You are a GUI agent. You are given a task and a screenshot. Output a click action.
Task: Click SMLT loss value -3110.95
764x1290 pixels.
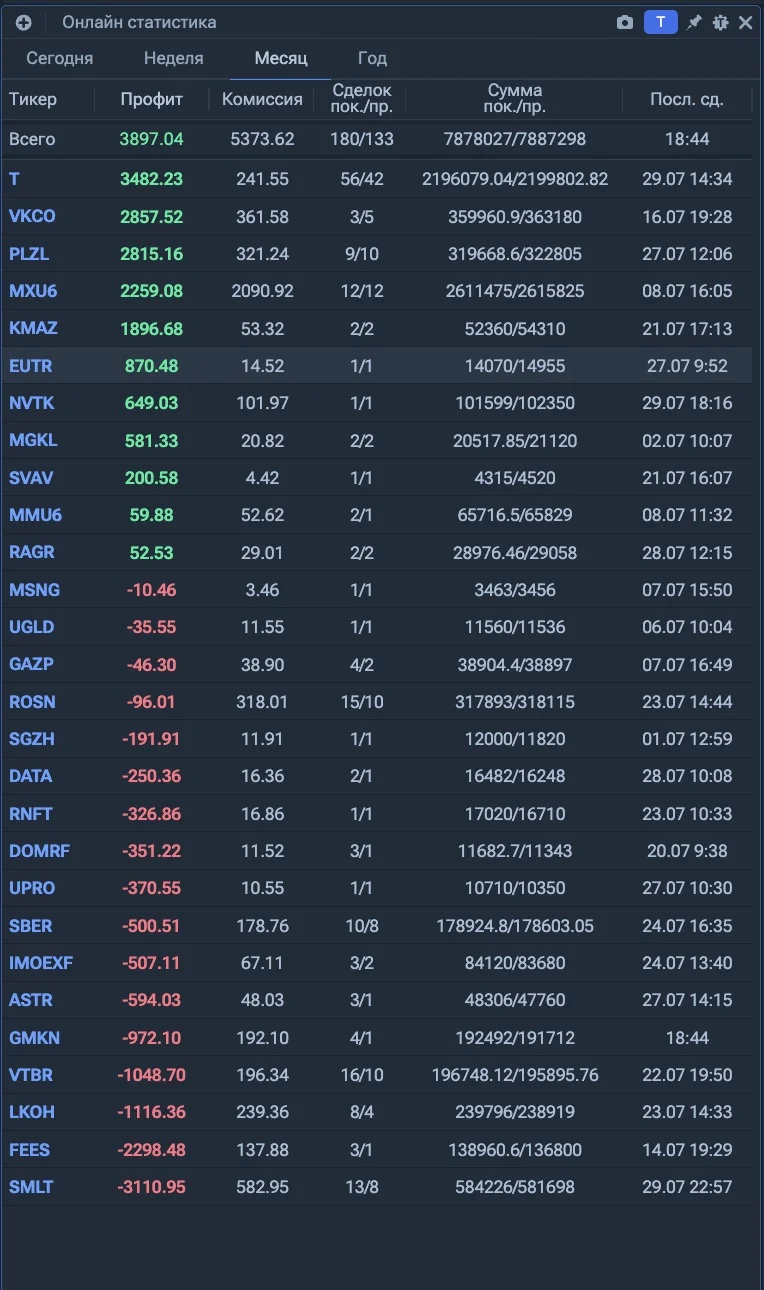tap(152, 1187)
